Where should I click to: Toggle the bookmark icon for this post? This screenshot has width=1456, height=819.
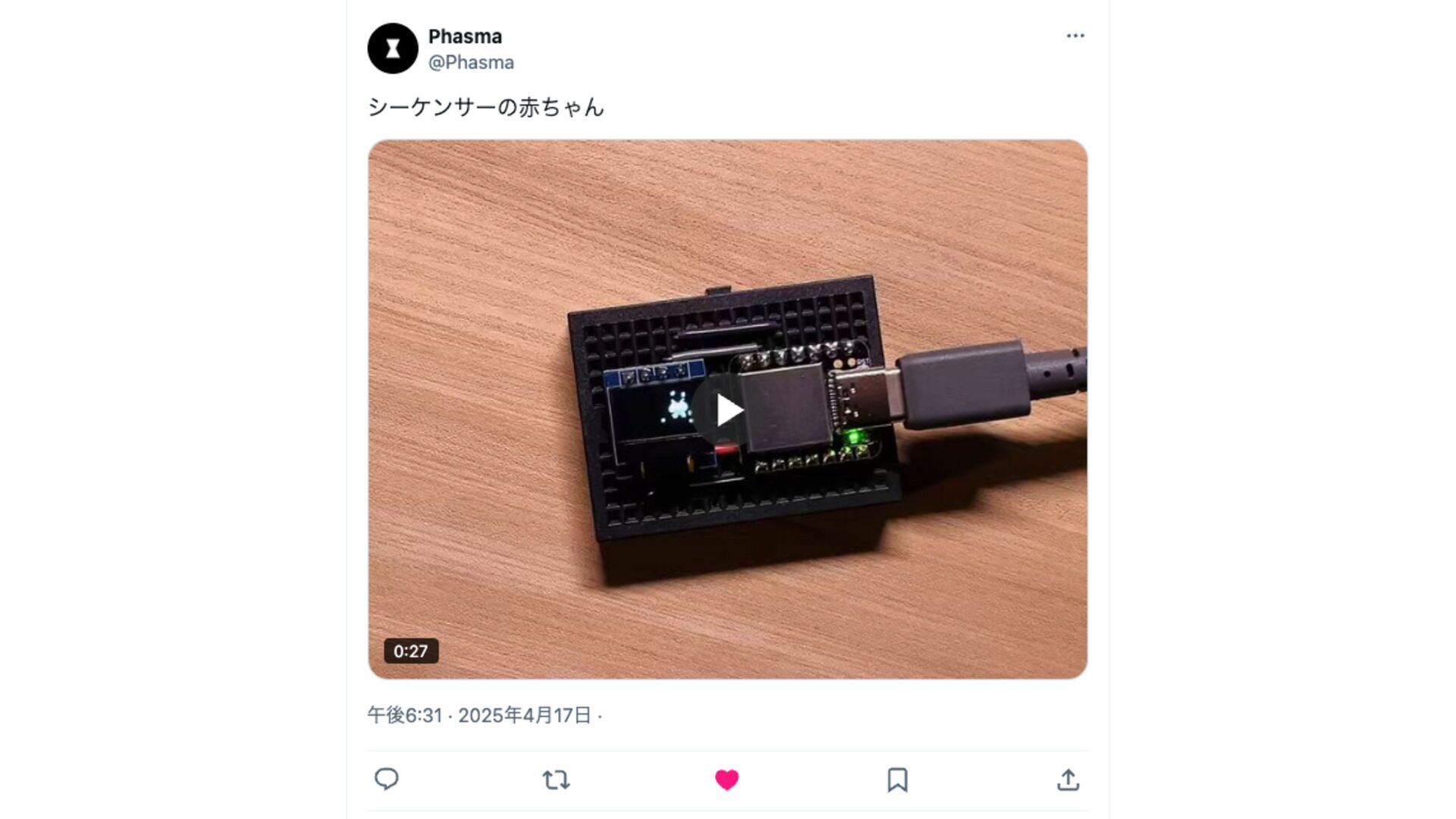[897, 780]
